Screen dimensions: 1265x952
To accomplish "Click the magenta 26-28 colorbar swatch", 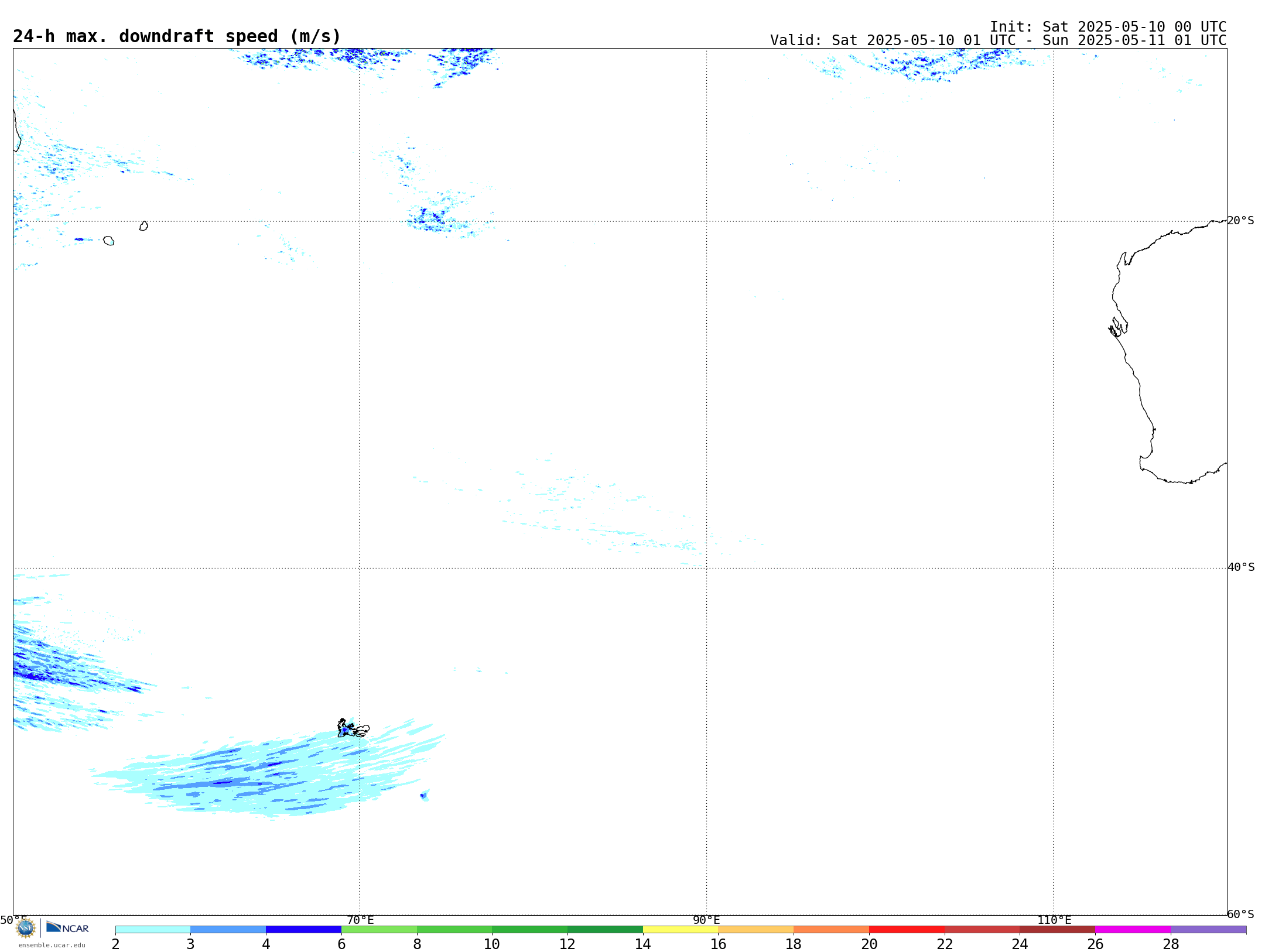I will (1133, 930).
